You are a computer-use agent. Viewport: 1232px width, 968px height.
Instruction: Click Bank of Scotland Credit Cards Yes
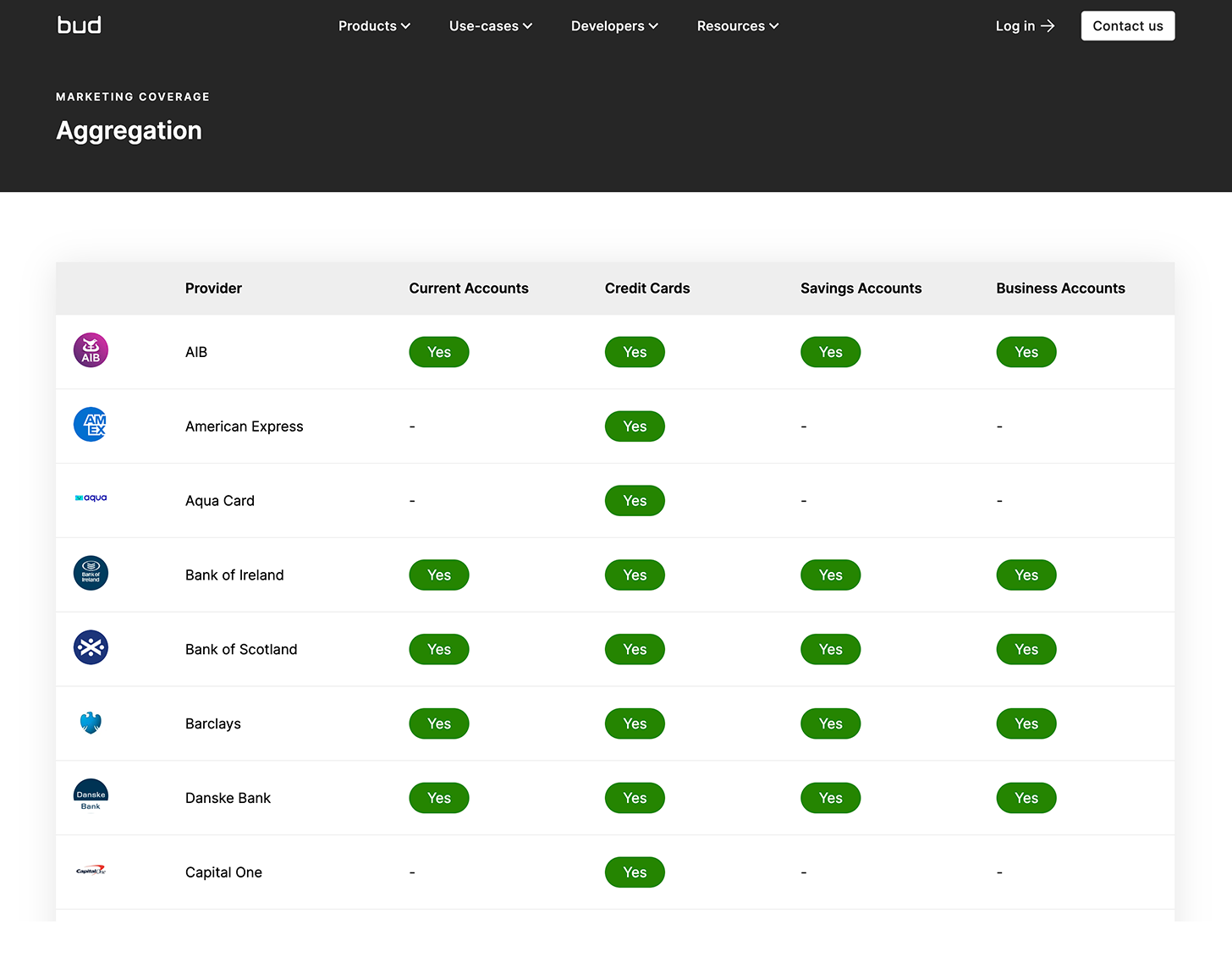[635, 650]
